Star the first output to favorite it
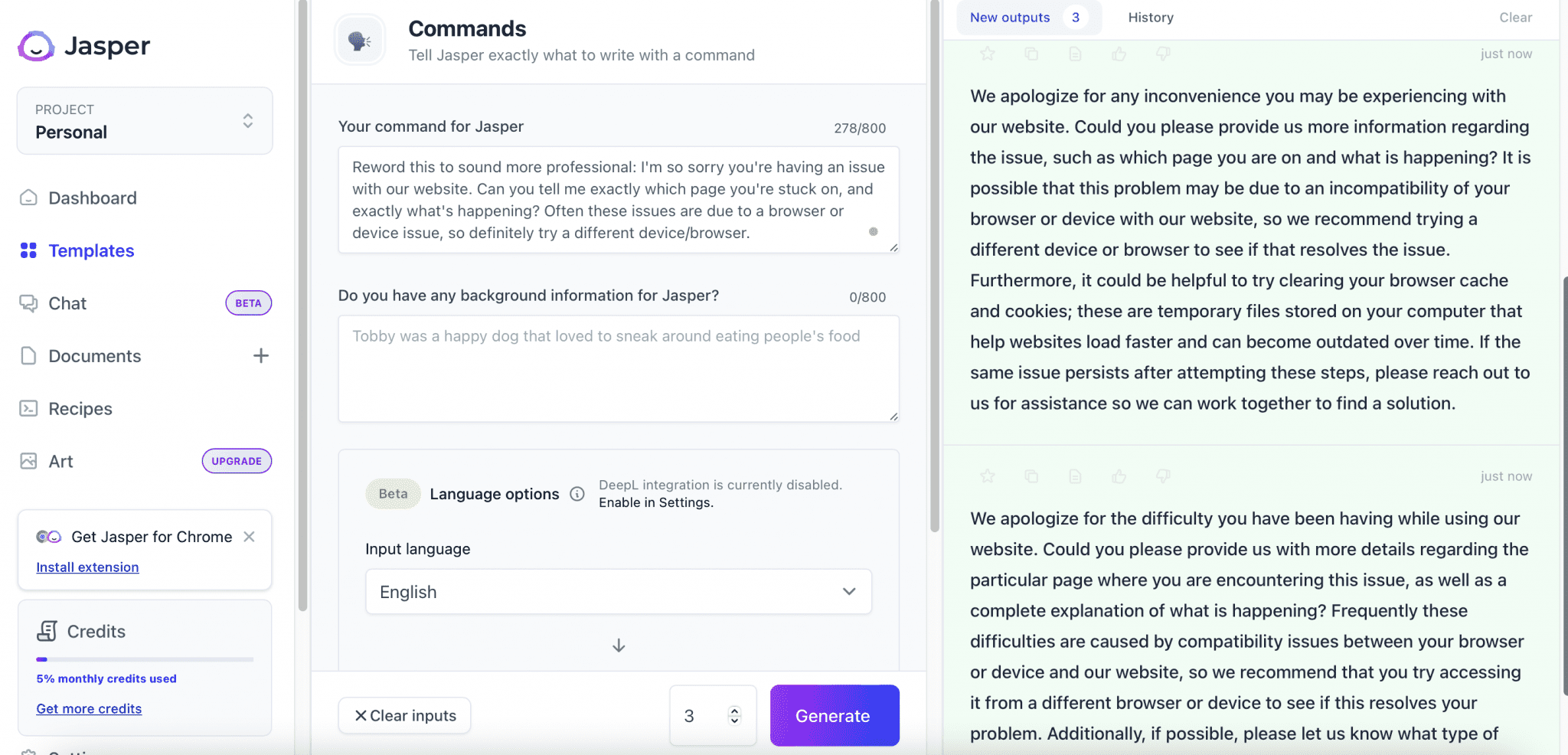 [988, 54]
